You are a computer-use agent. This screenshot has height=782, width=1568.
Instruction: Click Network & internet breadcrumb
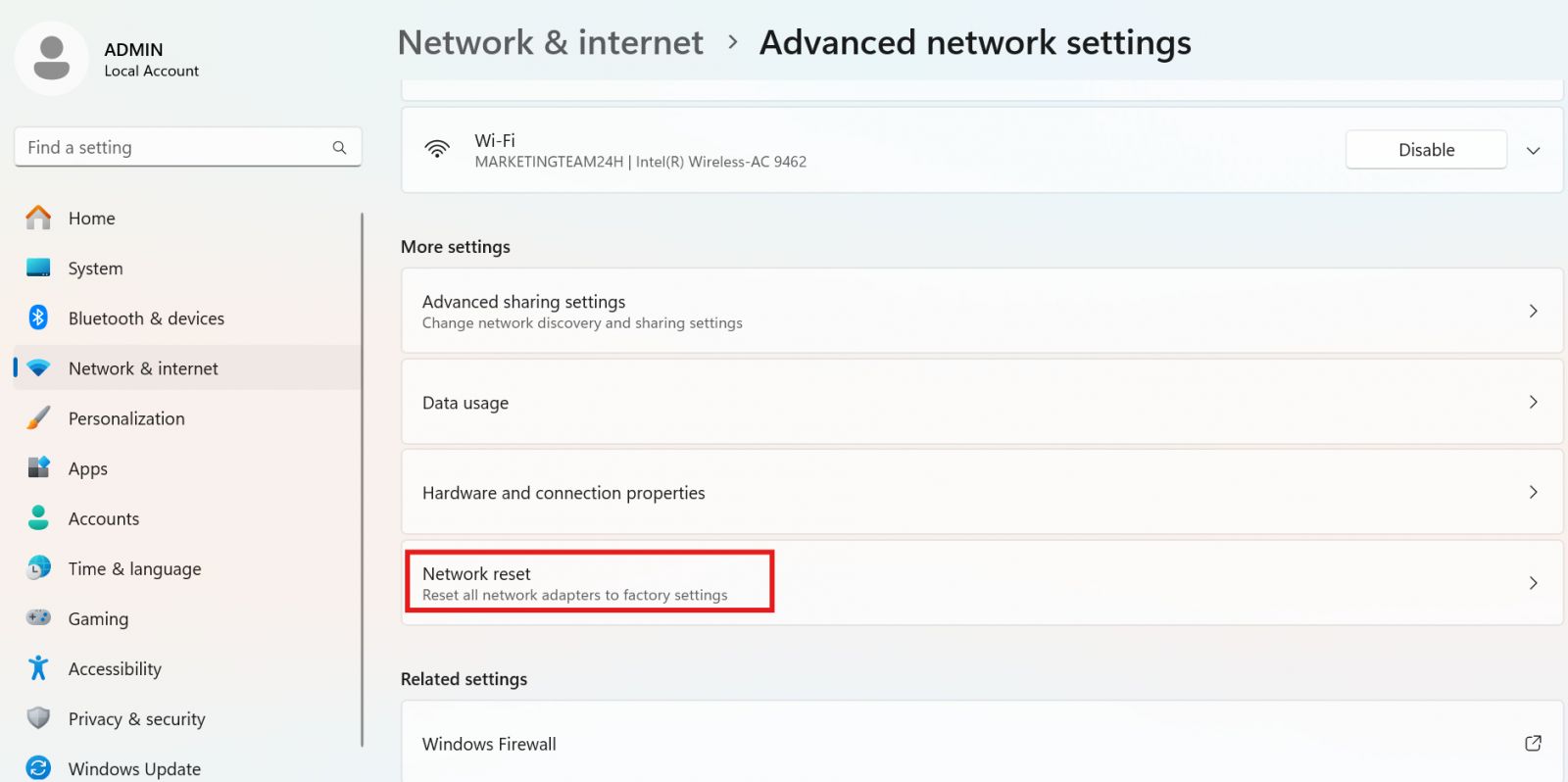(550, 42)
